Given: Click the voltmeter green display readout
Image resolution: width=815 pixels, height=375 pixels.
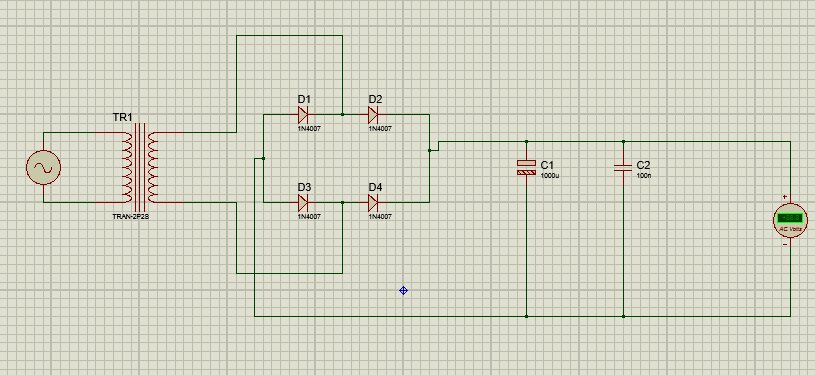Looking at the screenshot, I should (x=790, y=218).
